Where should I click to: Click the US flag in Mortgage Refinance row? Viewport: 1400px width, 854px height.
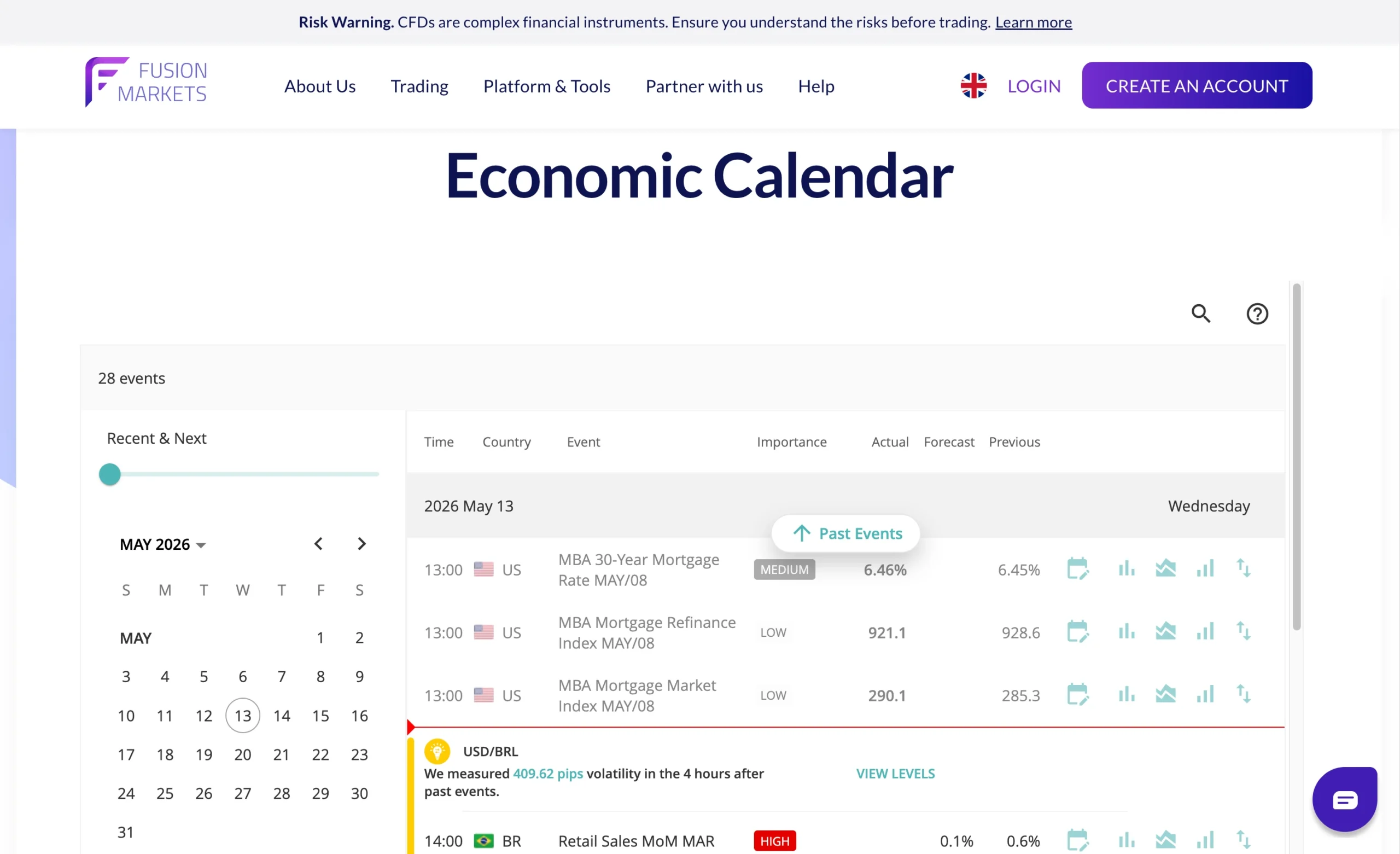tap(483, 632)
